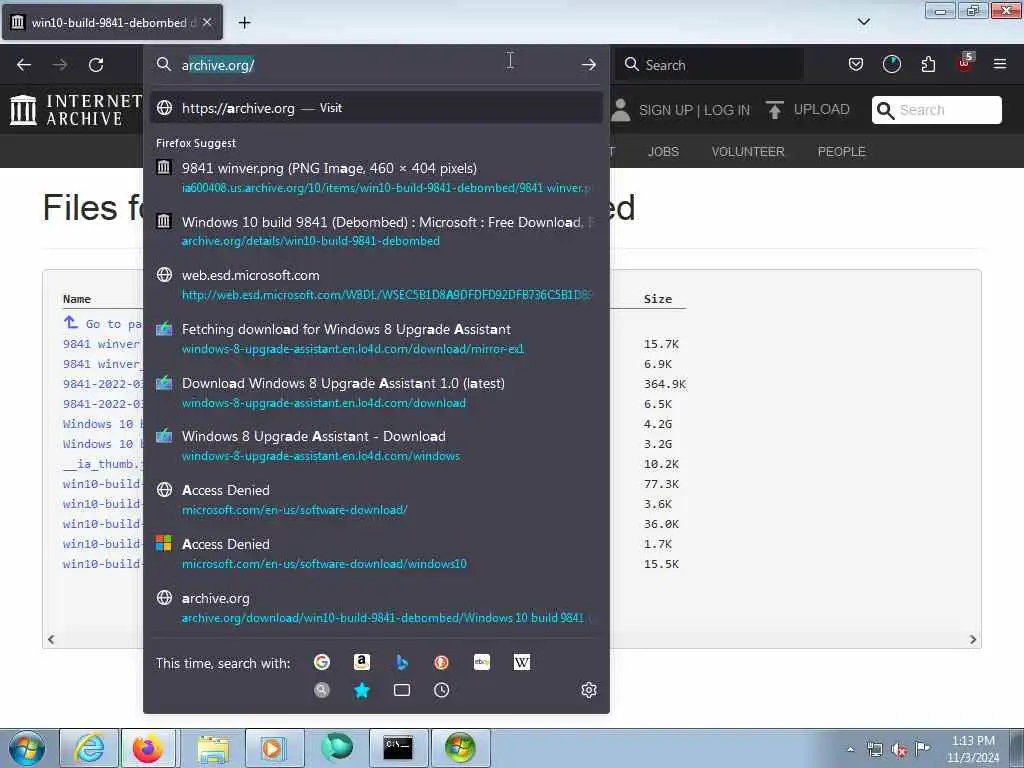Click the Go to parent directory link
Viewport: 1024px width, 768px height.
(103, 323)
